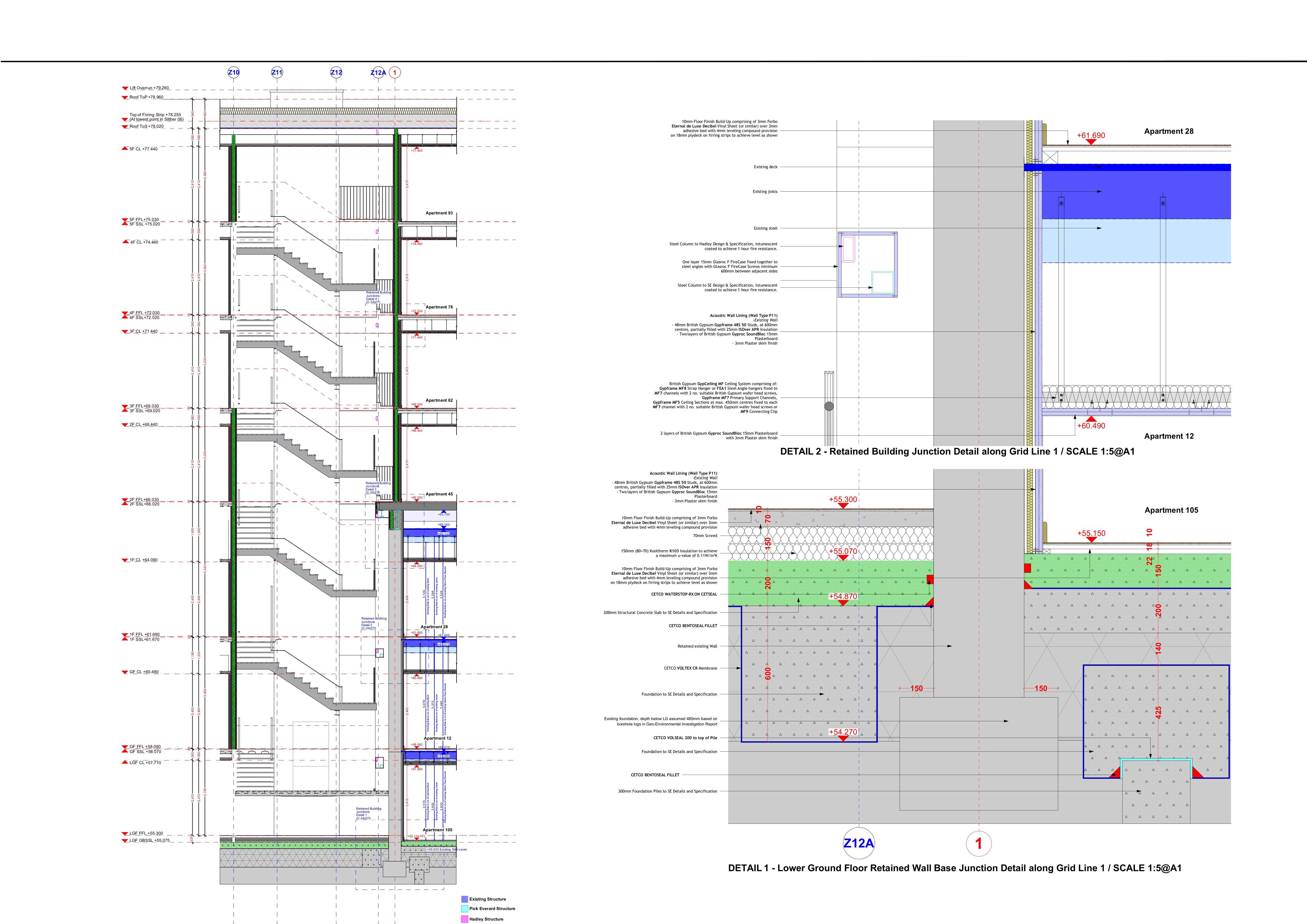Click the Z12 grid bubble at top

tap(336, 72)
